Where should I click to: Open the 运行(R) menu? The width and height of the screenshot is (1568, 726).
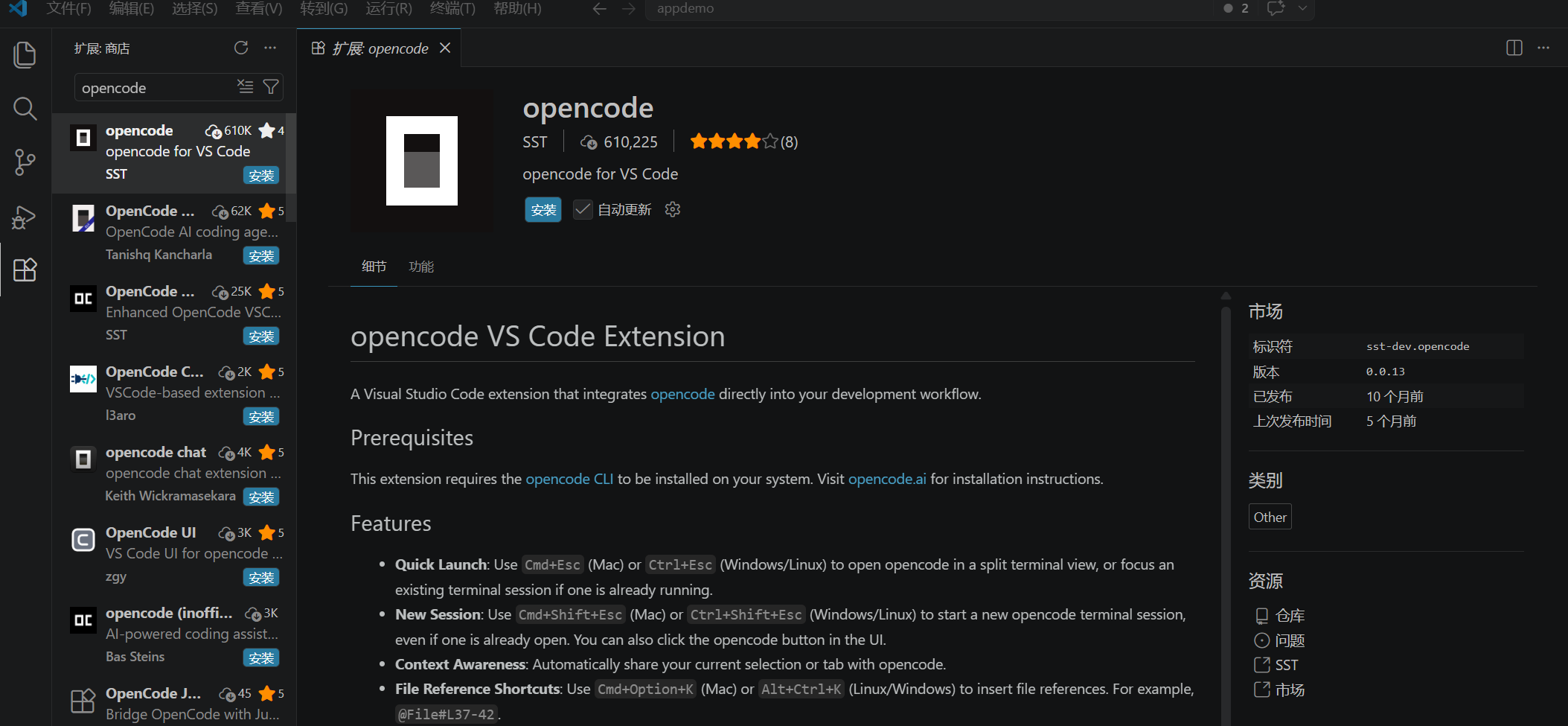click(x=388, y=8)
